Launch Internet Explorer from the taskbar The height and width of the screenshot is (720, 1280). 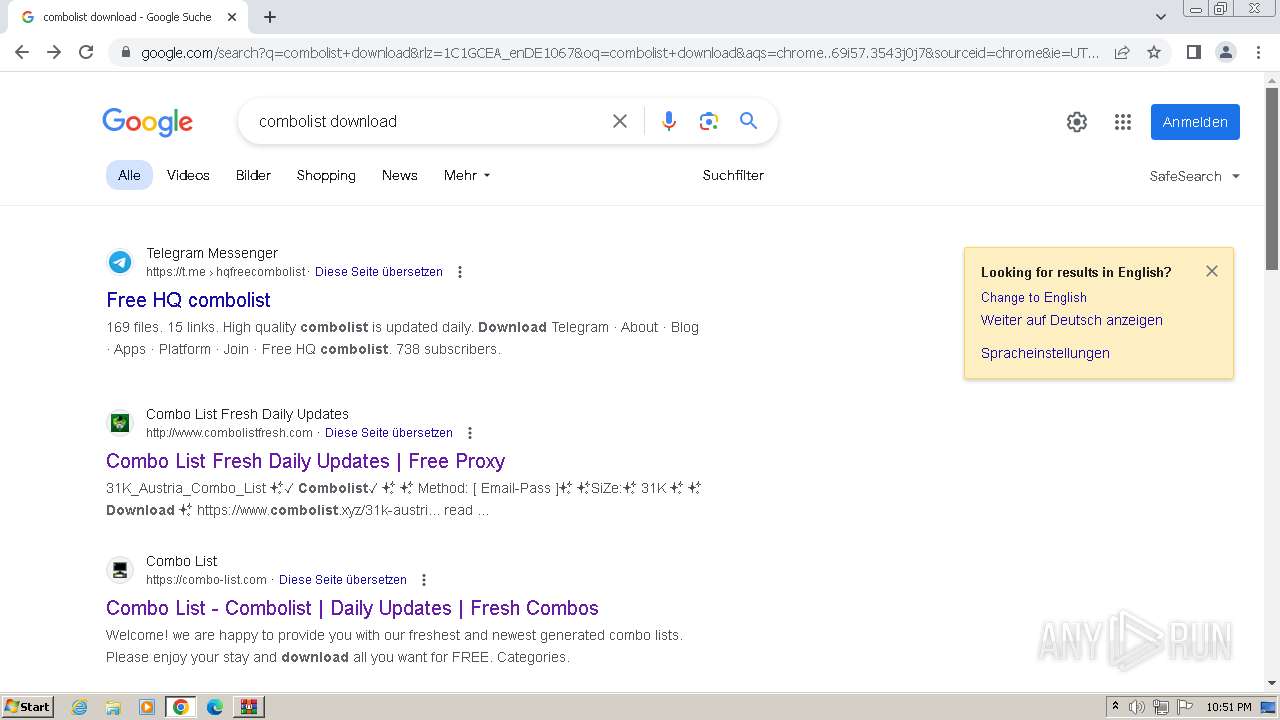80,707
